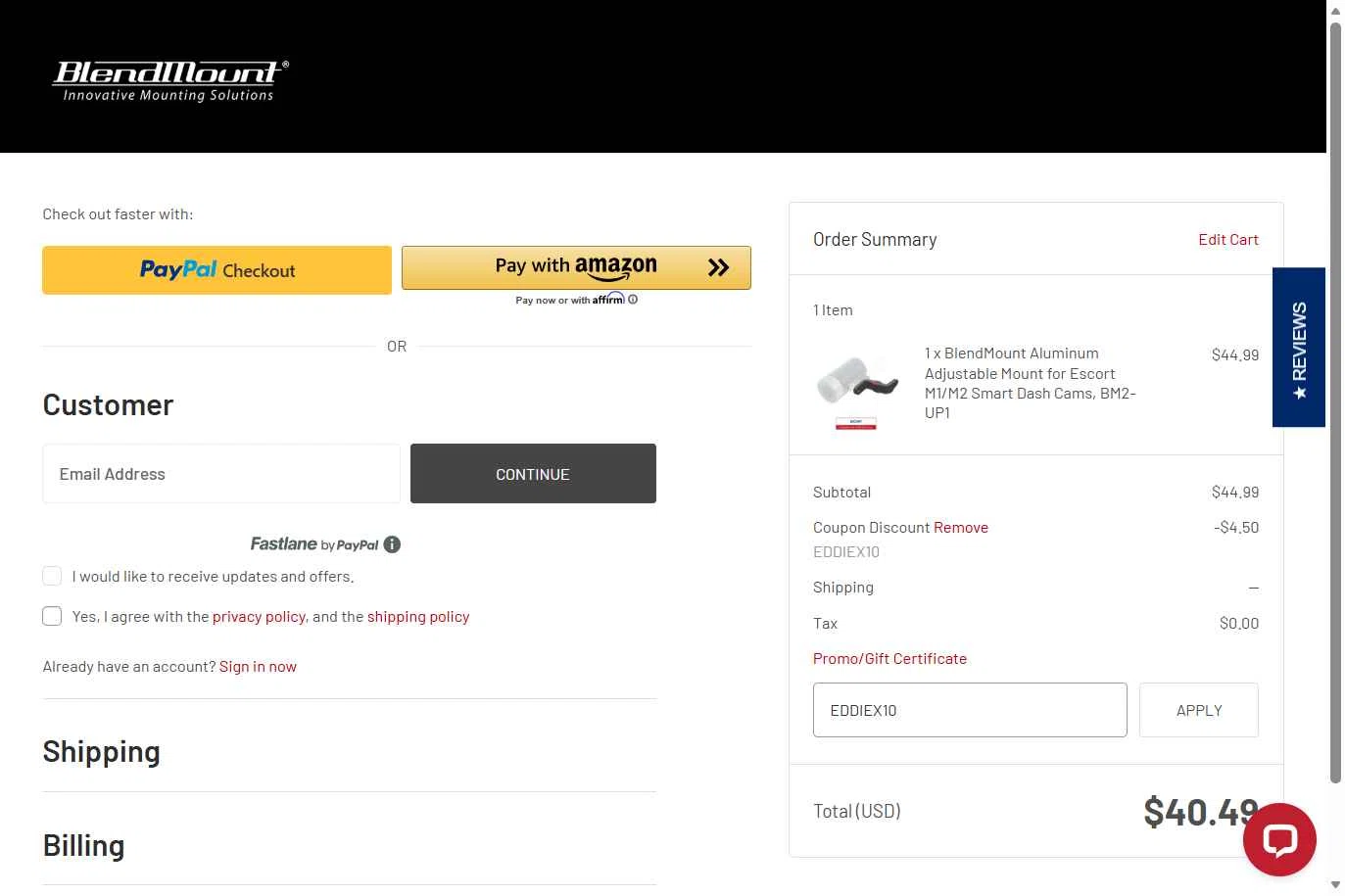
Task: Remove the EDDIEX10 coupon discount
Action: pos(961,528)
